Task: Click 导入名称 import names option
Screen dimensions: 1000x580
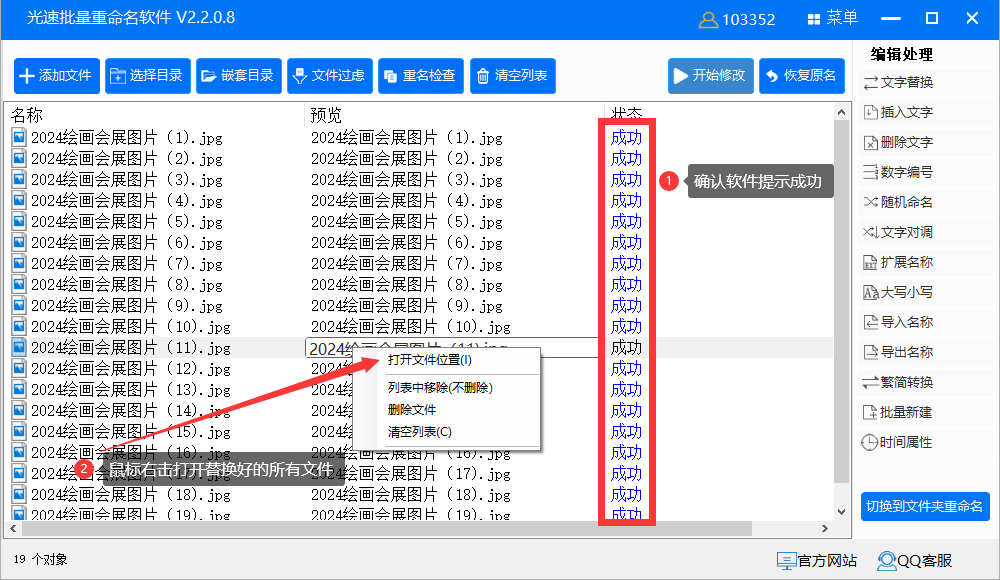Action: click(x=899, y=322)
